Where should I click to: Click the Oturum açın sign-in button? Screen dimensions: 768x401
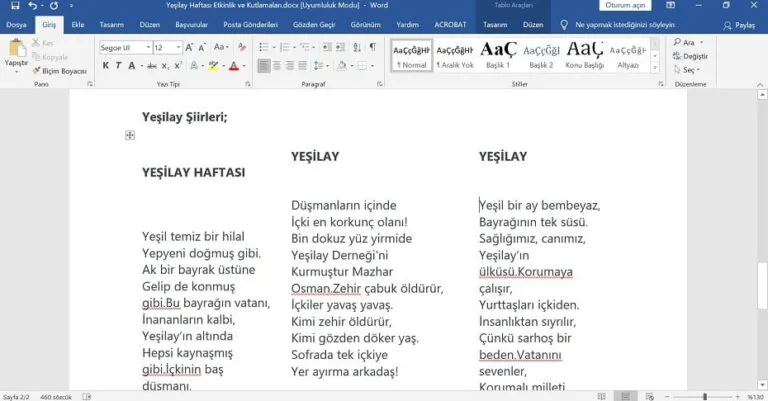pyautogui.click(x=625, y=5)
